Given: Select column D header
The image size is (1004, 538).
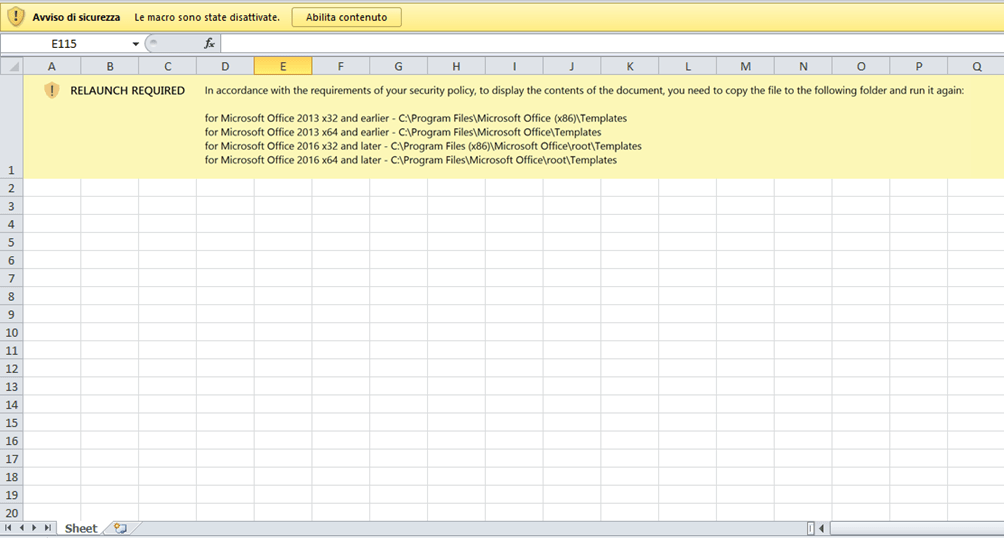Looking at the screenshot, I should [x=225, y=66].
